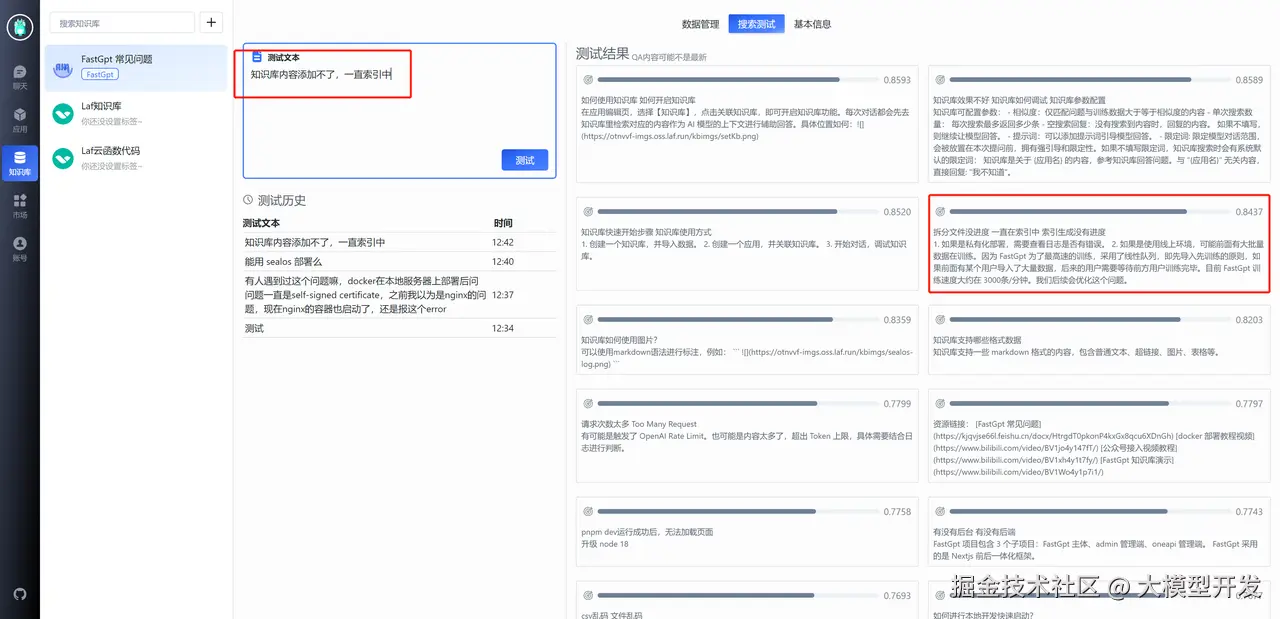Image resolution: width=1280 pixels, height=619 pixels.
Task: Go to the 应用 apps section
Action: pyautogui.click(x=20, y=120)
